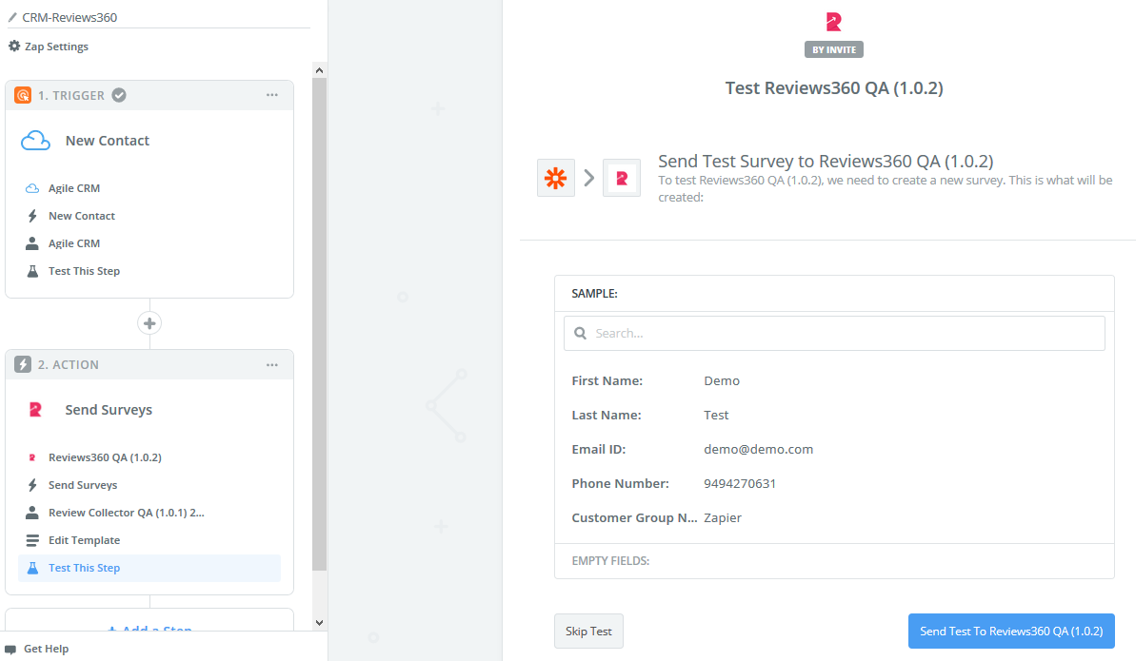Click the orange trigger icon in step 1

pyautogui.click(x=23, y=95)
